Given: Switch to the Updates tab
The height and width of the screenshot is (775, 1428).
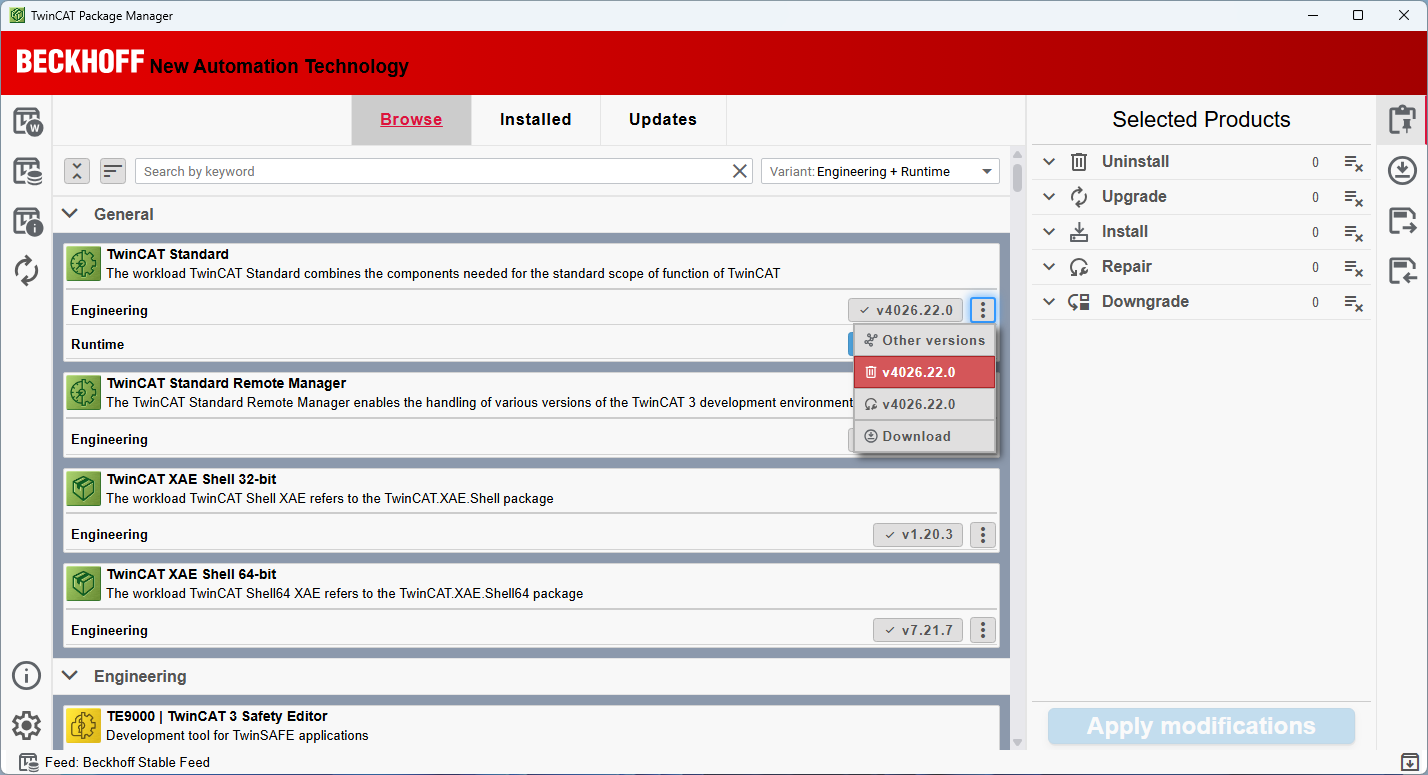Looking at the screenshot, I should coord(662,120).
